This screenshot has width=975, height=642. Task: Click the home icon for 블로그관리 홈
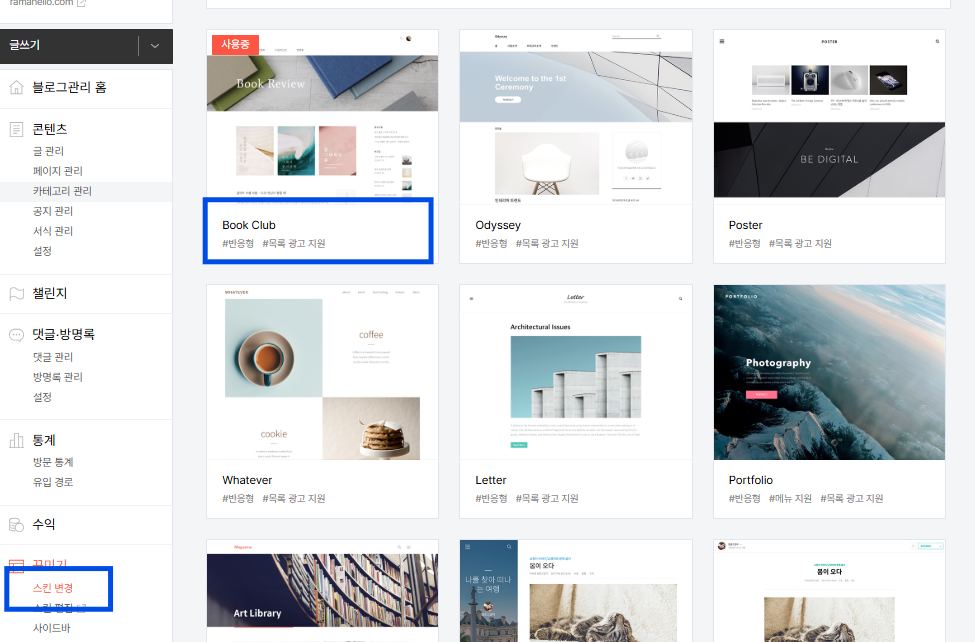(17, 87)
